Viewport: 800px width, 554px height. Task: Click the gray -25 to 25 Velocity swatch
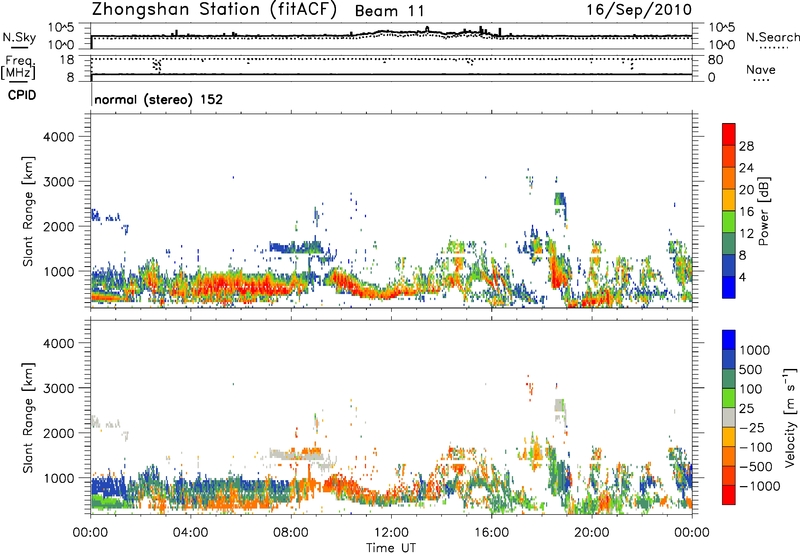[729, 418]
